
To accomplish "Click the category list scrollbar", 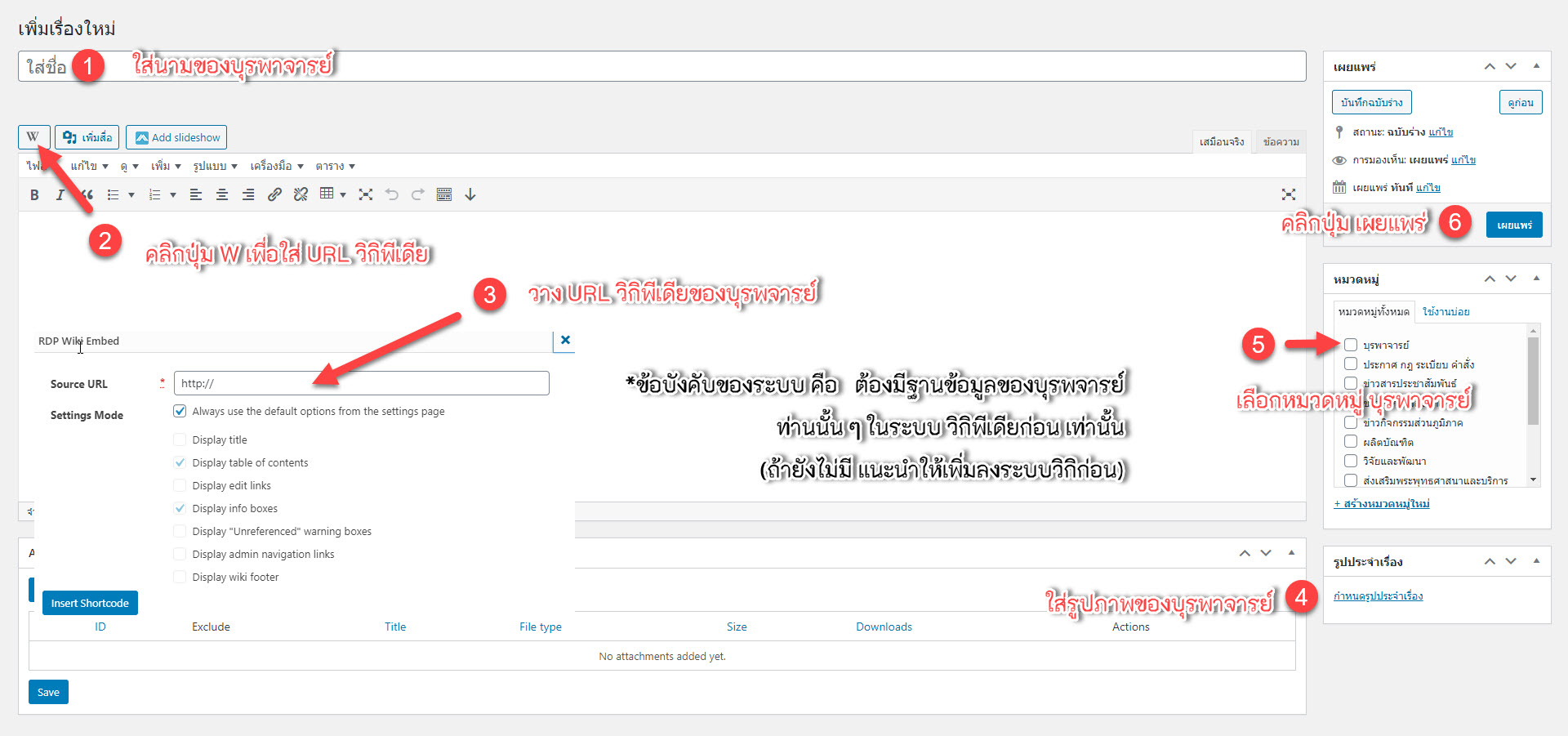I will [1533, 381].
